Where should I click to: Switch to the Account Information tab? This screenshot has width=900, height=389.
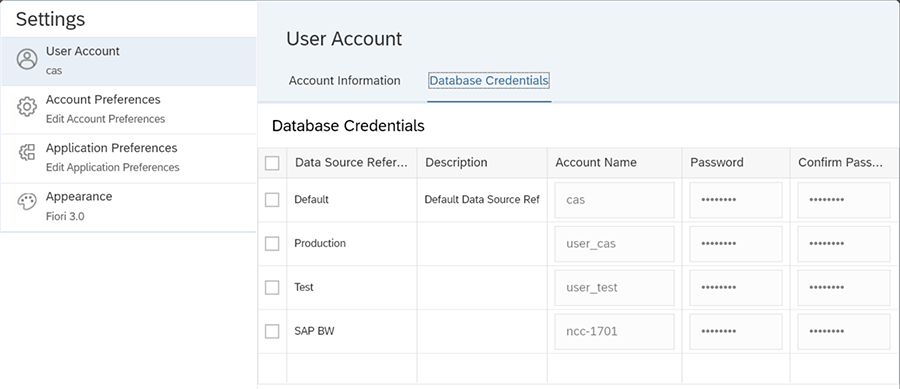coord(344,80)
